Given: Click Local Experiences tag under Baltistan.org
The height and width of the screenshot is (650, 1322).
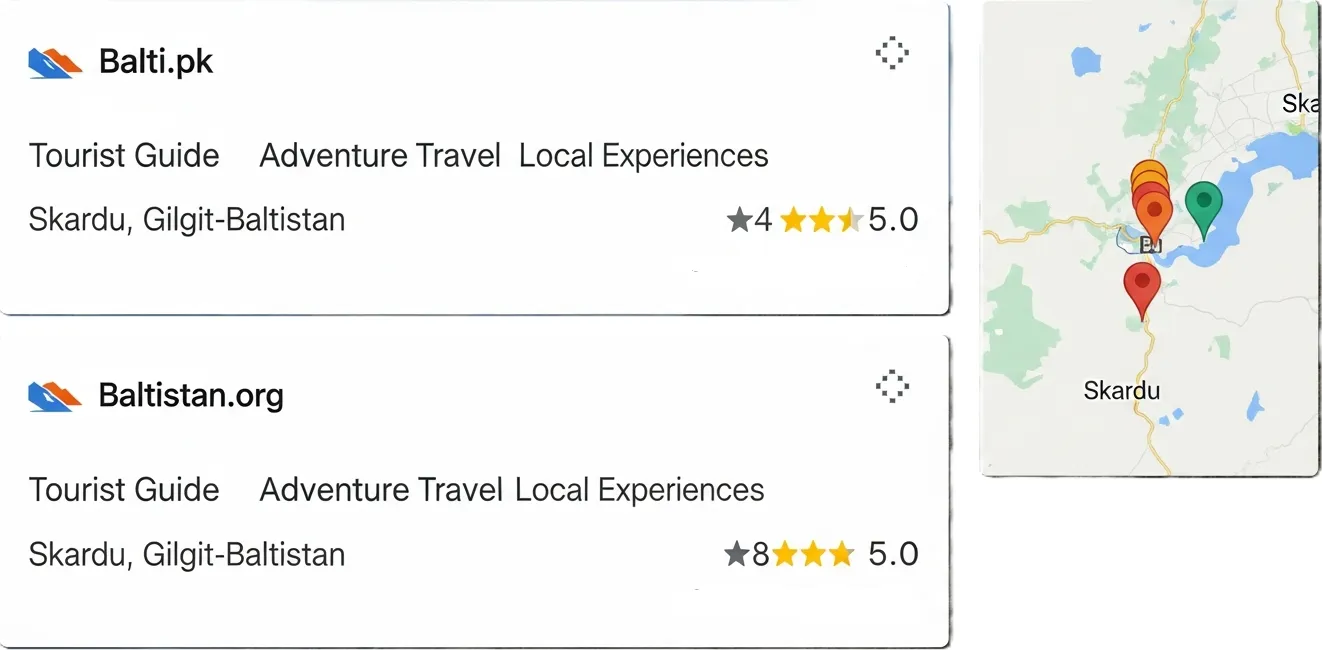Looking at the screenshot, I should coord(639,490).
